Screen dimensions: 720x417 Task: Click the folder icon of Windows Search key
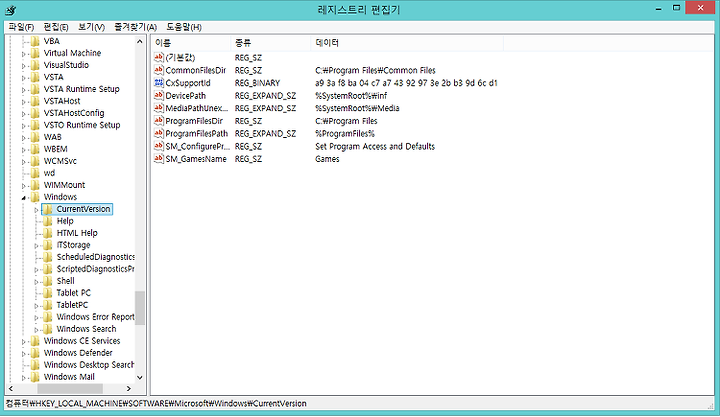[x=48, y=329]
